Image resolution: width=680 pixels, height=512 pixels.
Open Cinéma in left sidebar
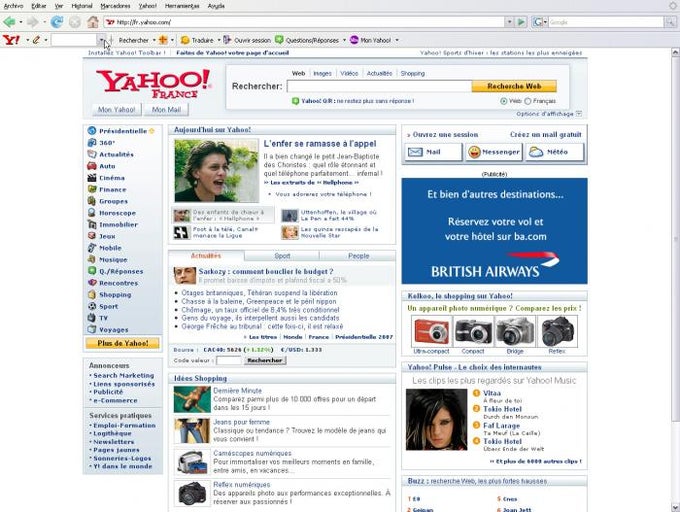pyautogui.click(x=111, y=178)
